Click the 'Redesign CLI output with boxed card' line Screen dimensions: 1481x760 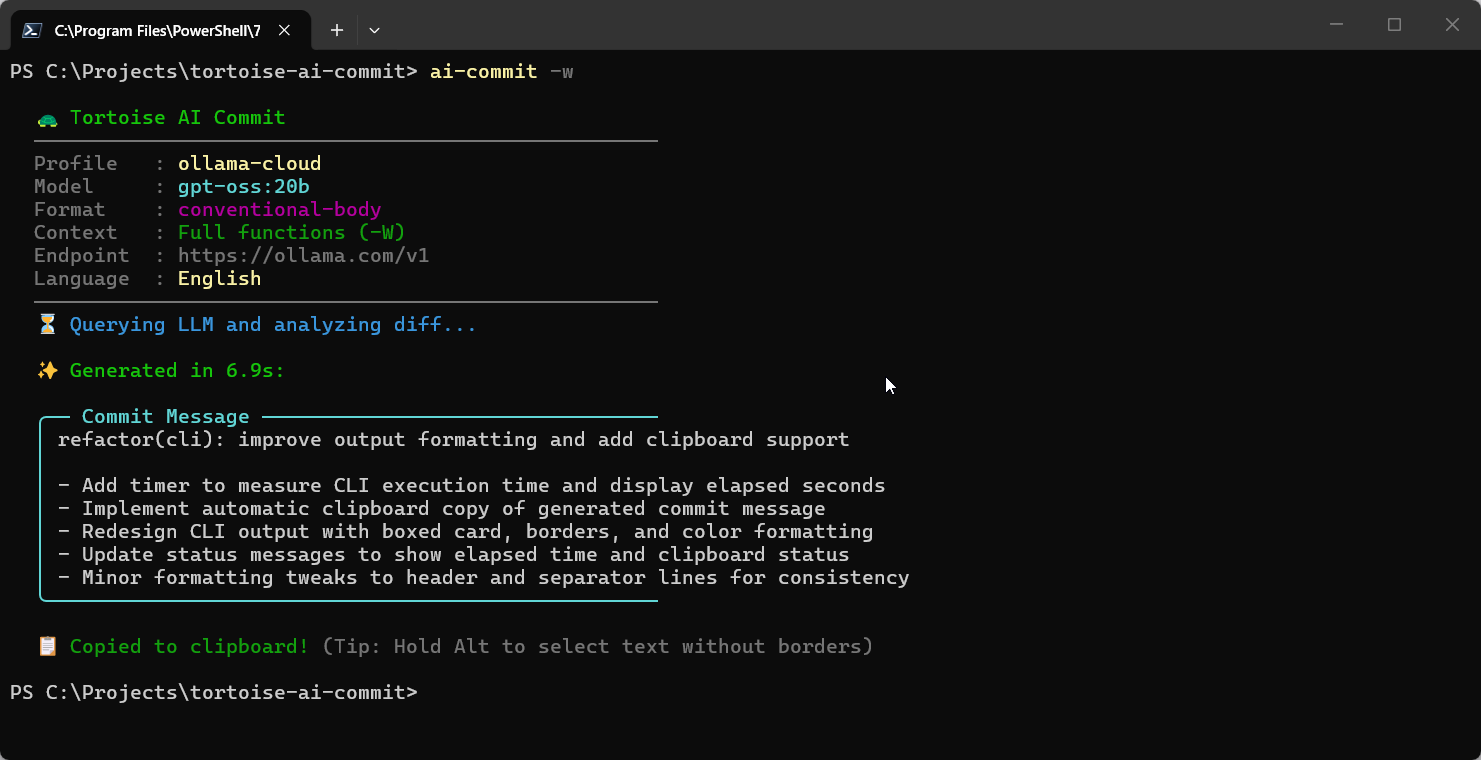pos(466,532)
